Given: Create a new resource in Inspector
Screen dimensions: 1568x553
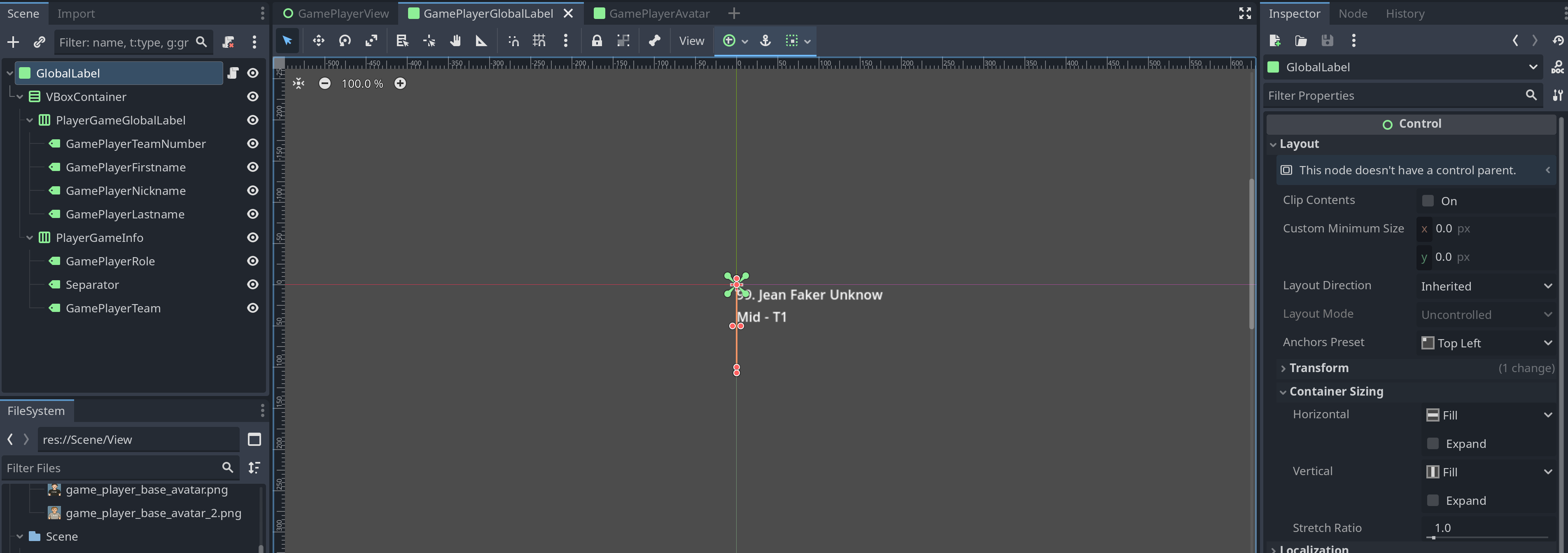Looking at the screenshot, I should coord(1274,41).
